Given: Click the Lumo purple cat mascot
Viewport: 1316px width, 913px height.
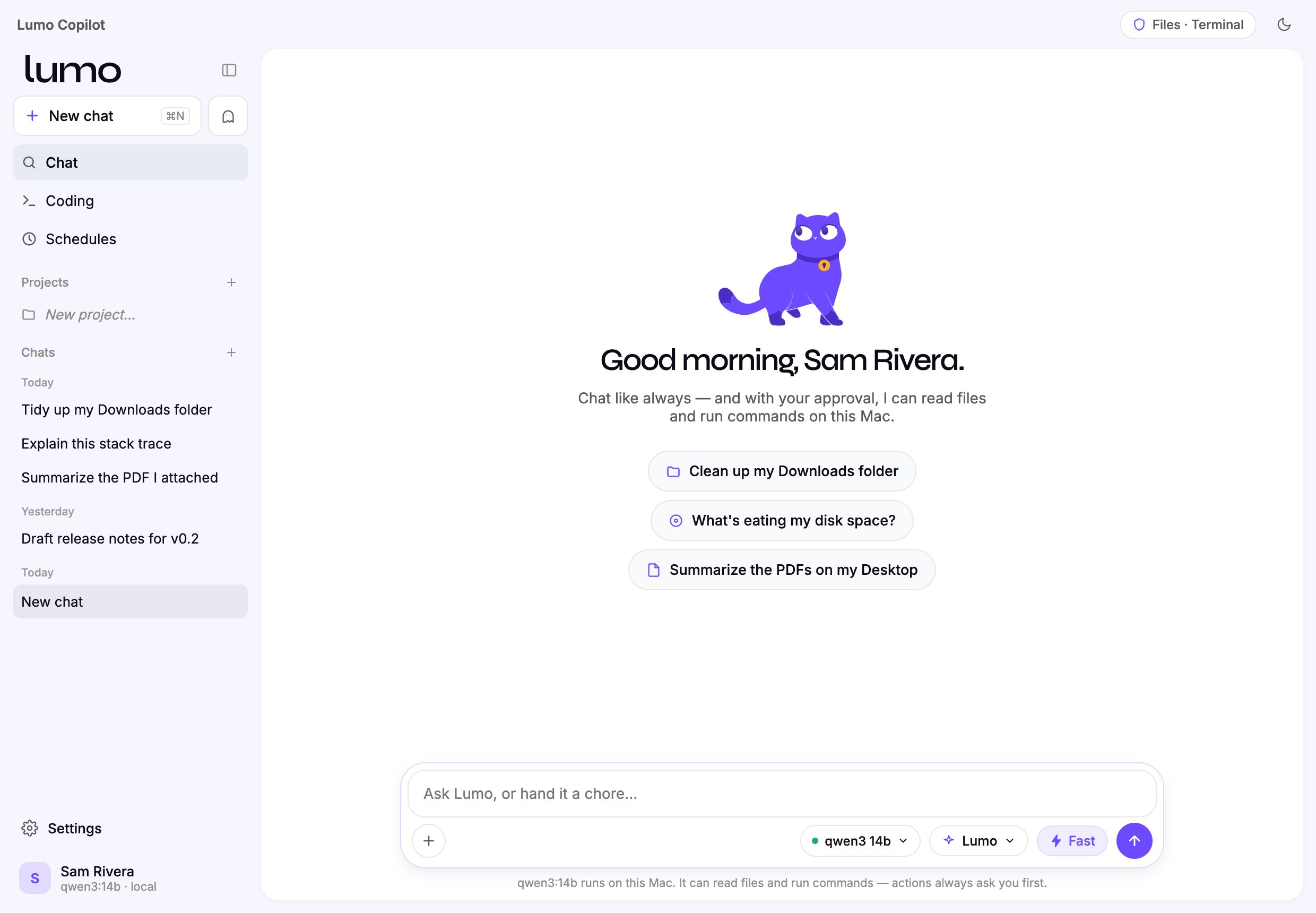Looking at the screenshot, I should click(x=782, y=269).
